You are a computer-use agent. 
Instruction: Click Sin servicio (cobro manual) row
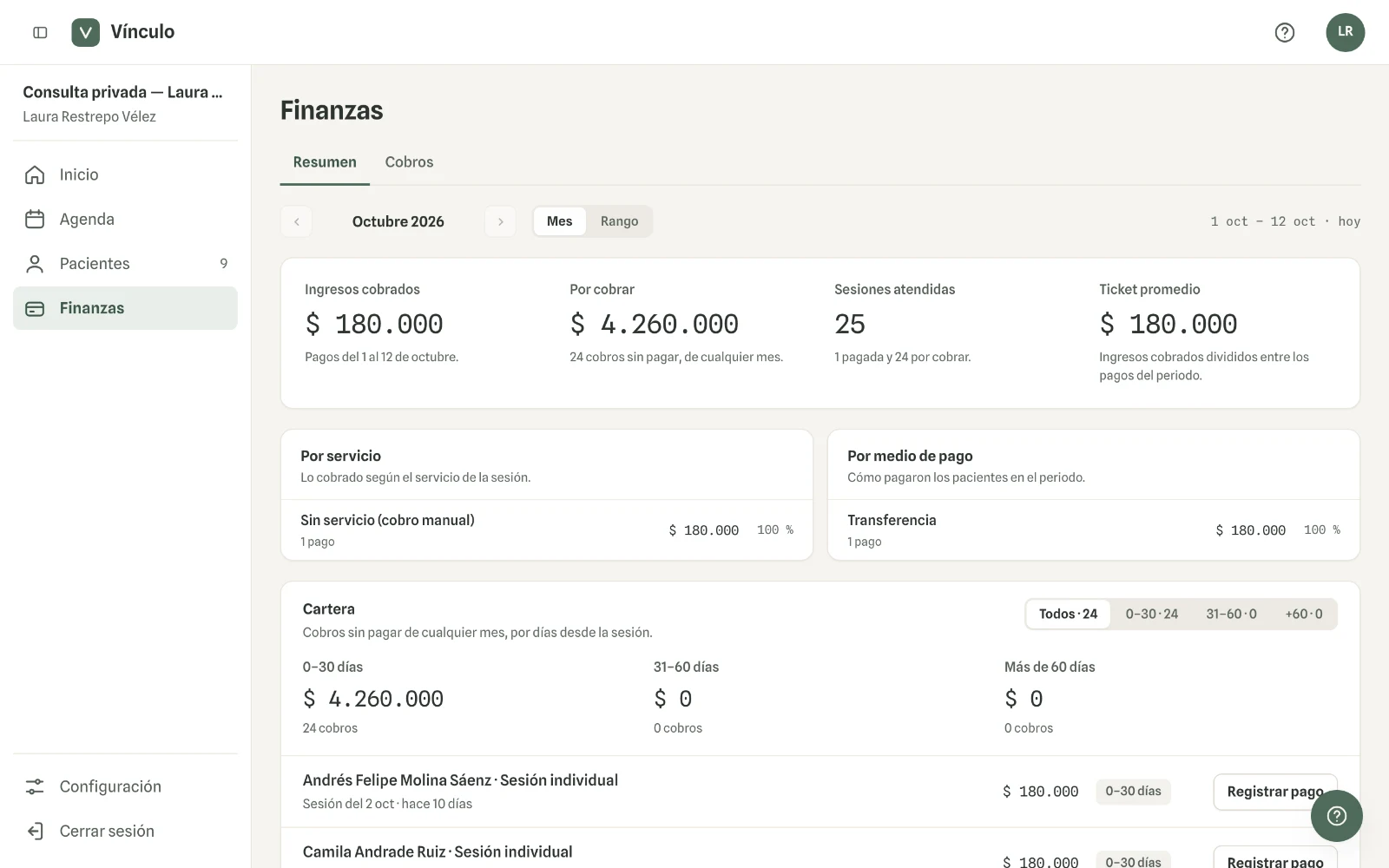pos(547,529)
